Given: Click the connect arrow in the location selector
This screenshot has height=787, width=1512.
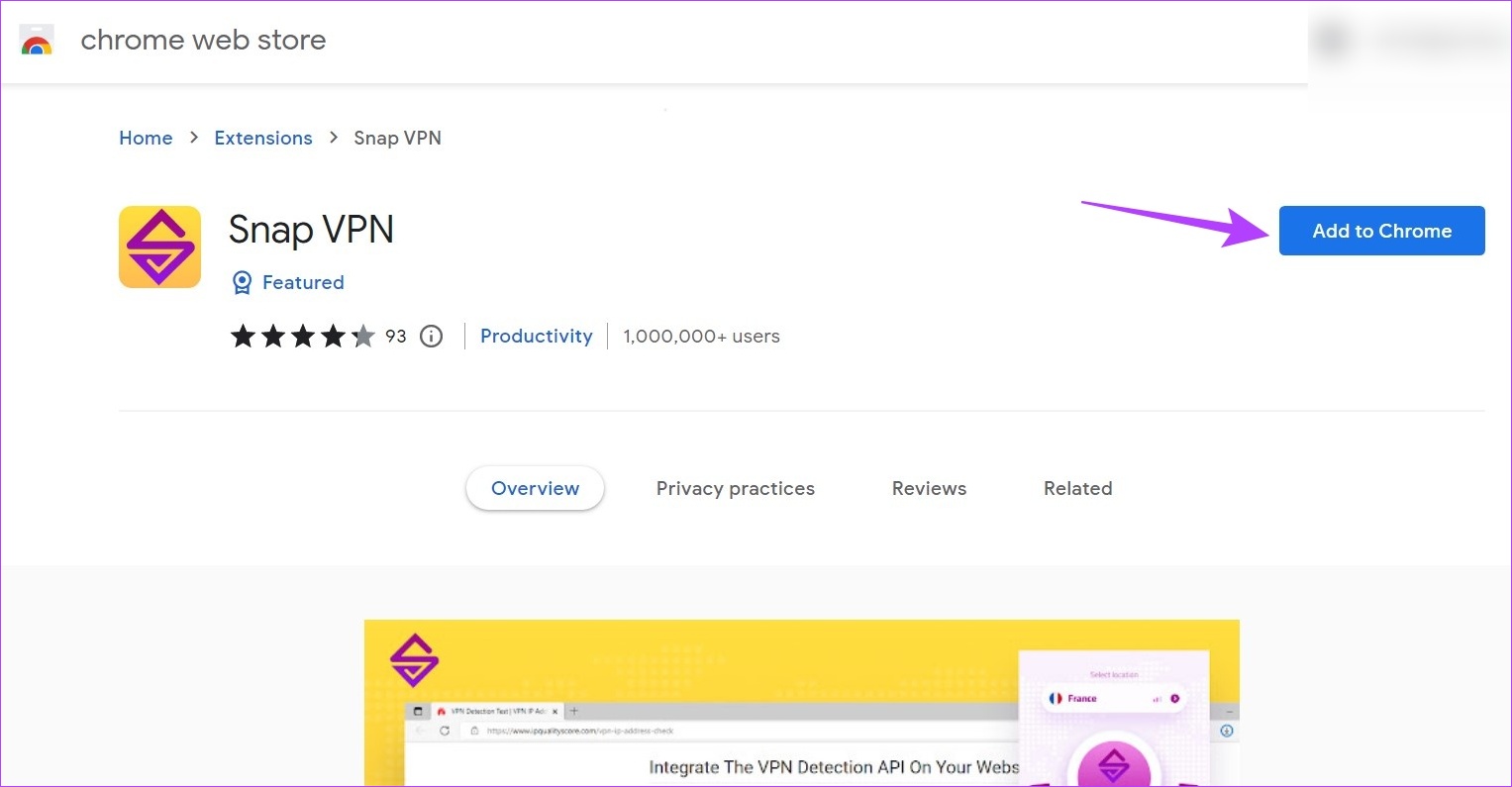Looking at the screenshot, I should [x=1175, y=698].
